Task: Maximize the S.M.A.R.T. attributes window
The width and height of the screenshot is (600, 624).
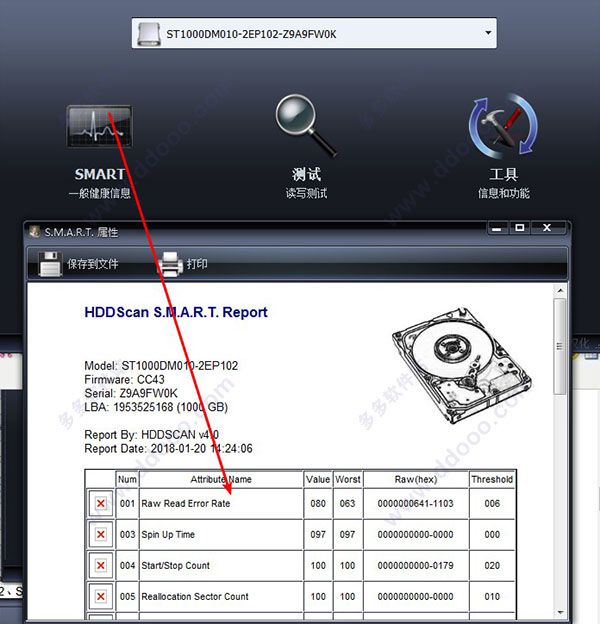Action: [x=519, y=228]
